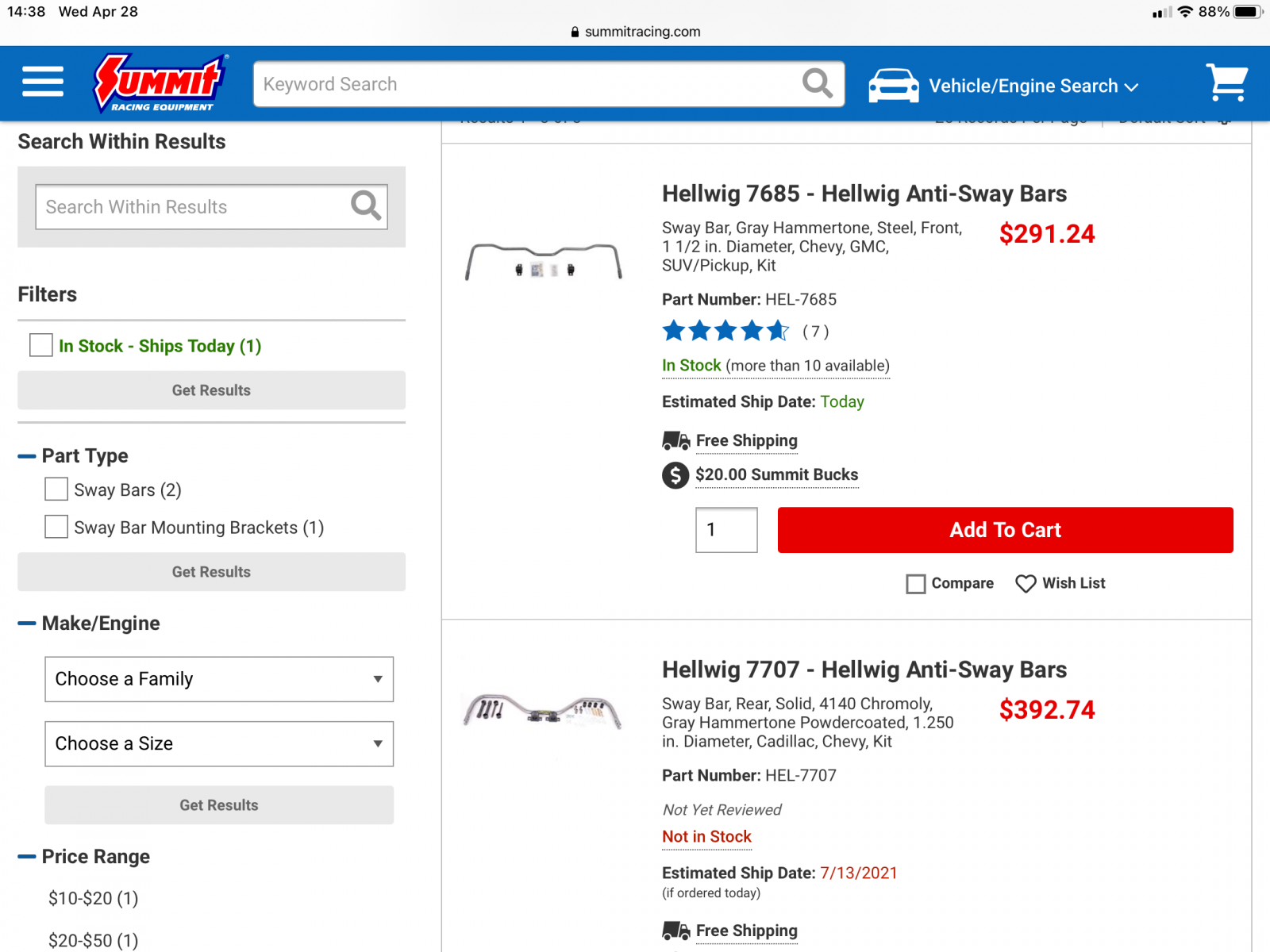This screenshot has width=1270, height=952.
Task: Enable the In Stock - Ships Today filter
Action: click(41, 345)
